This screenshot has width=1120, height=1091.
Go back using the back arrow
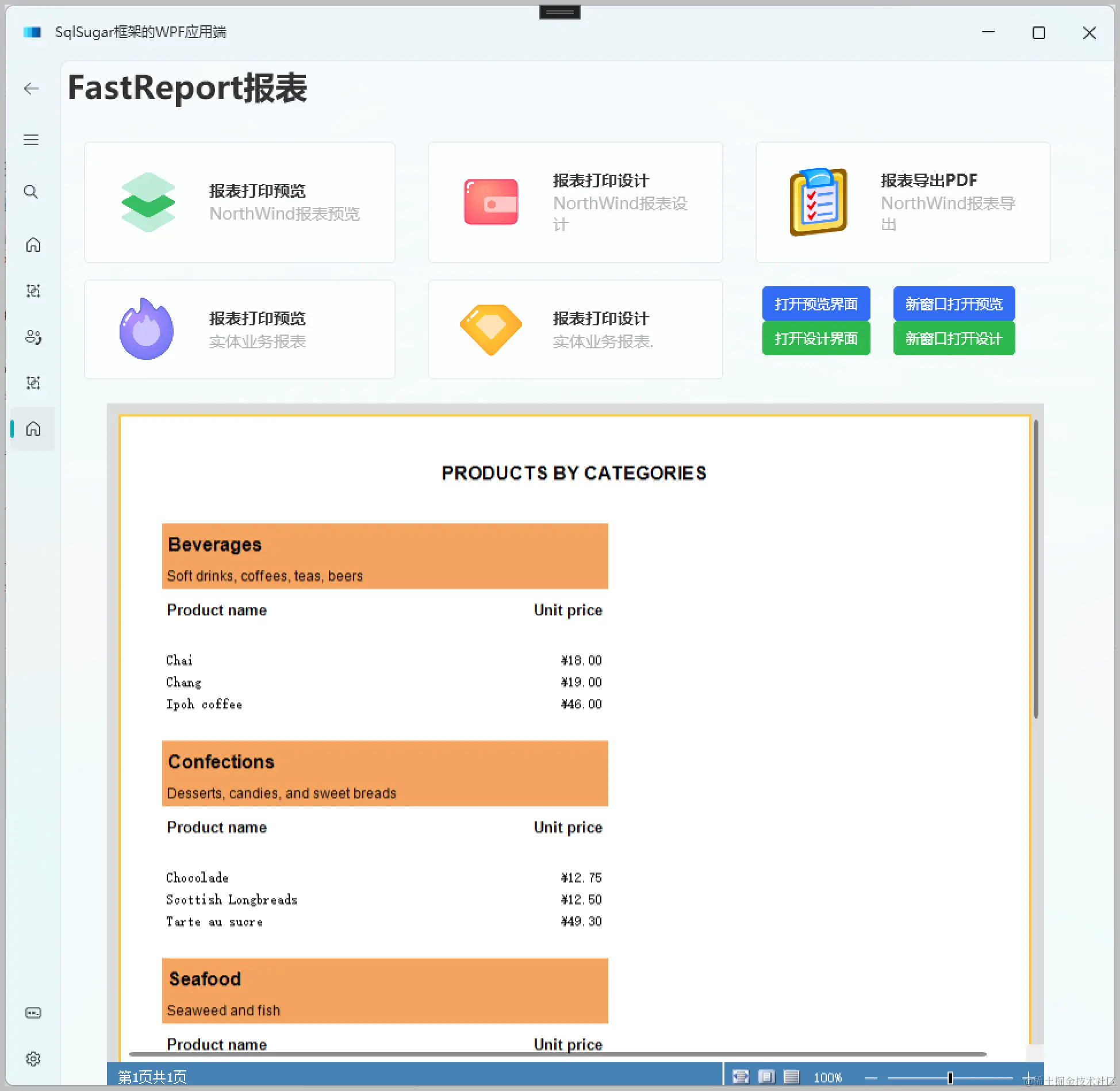tap(31, 89)
